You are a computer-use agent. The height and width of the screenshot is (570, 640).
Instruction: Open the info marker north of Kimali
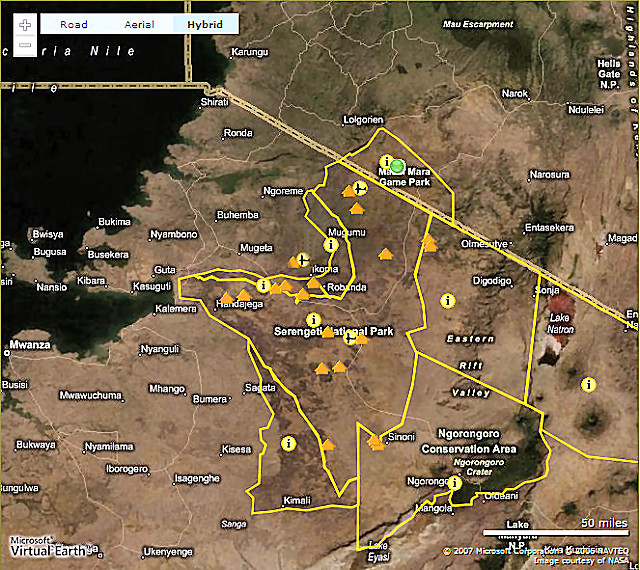pyautogui.click(x=288, y=442)
